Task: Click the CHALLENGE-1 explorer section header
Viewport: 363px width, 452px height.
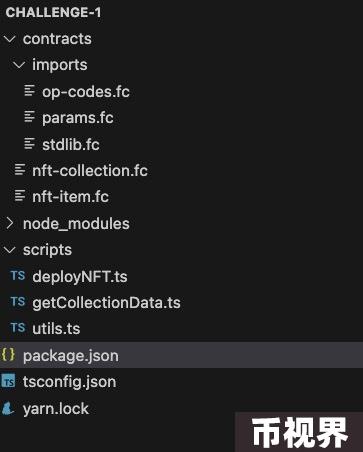Action: click(53, 12)
